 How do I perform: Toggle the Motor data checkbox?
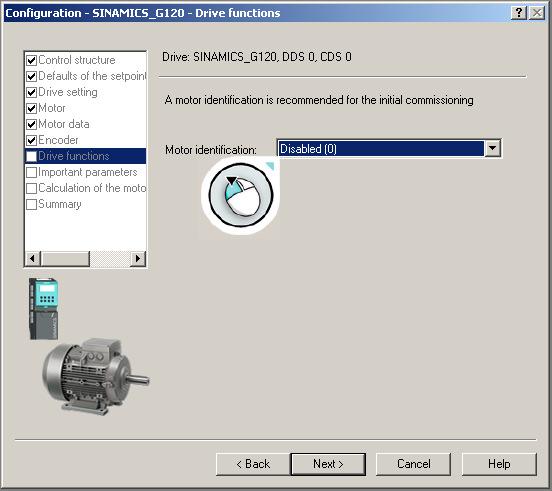(32, 124)
